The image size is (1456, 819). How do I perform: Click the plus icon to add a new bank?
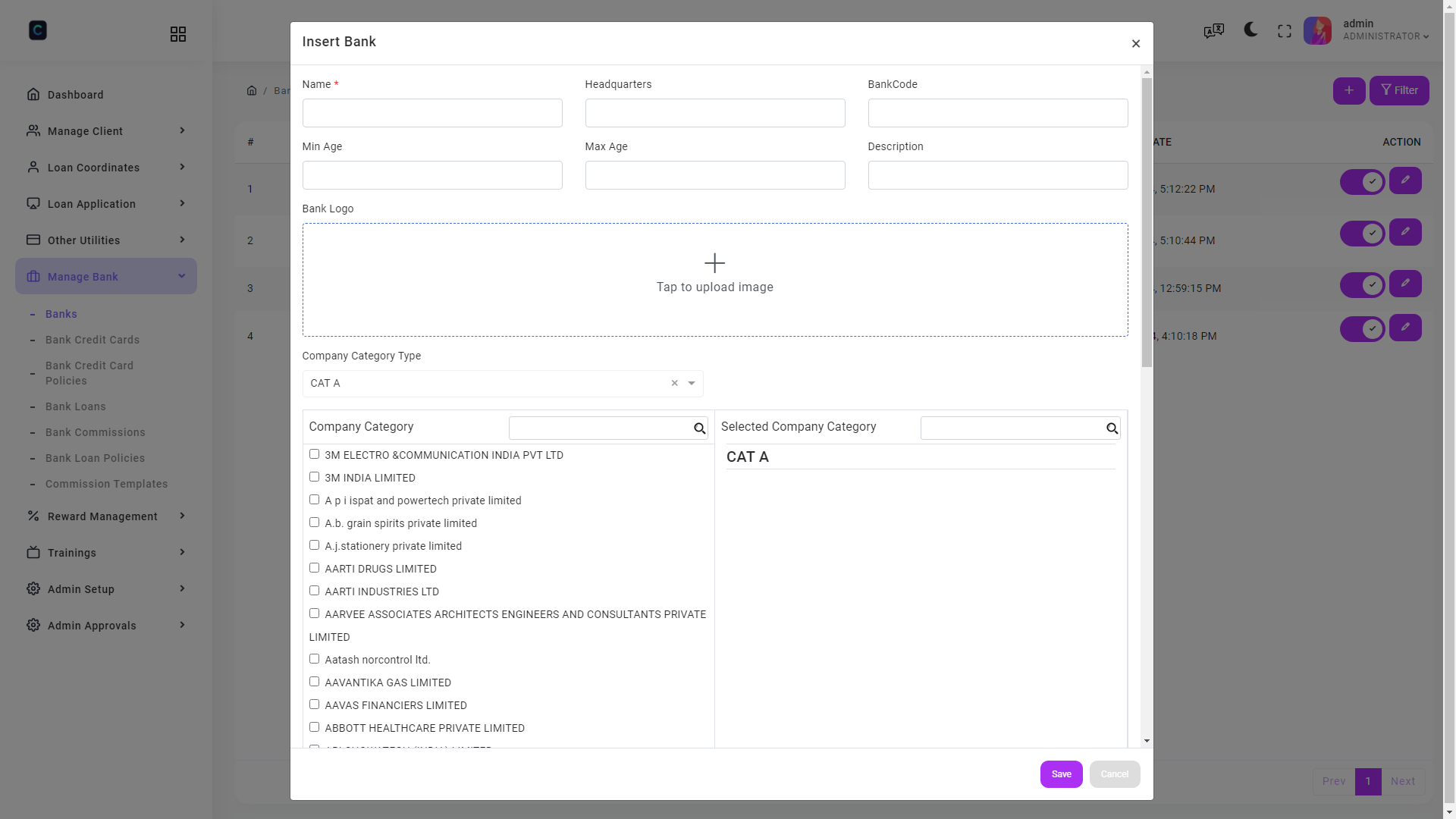click(1348, 90)
